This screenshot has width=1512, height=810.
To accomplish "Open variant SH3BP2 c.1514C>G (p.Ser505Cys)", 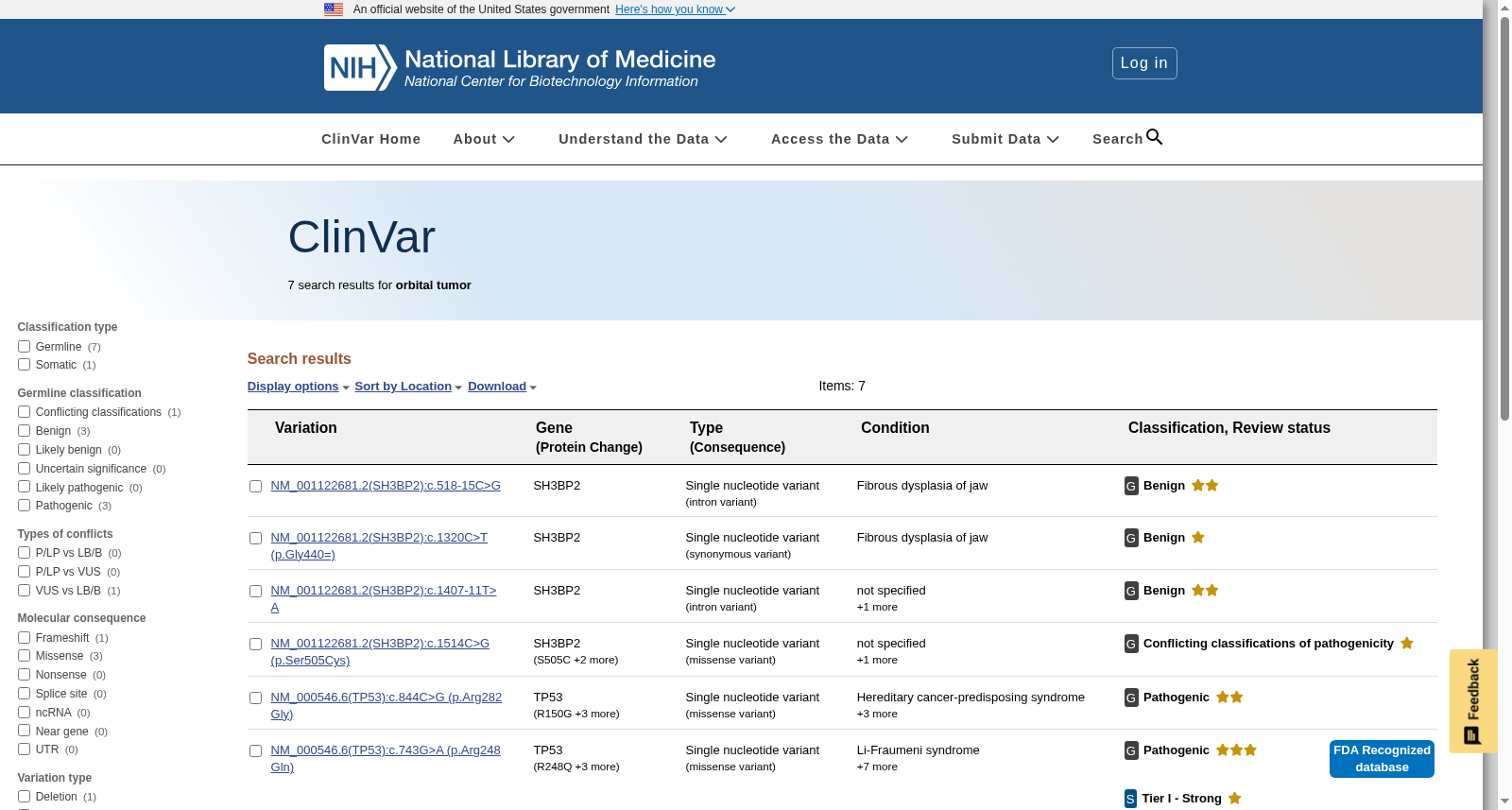I will point(380,652).
